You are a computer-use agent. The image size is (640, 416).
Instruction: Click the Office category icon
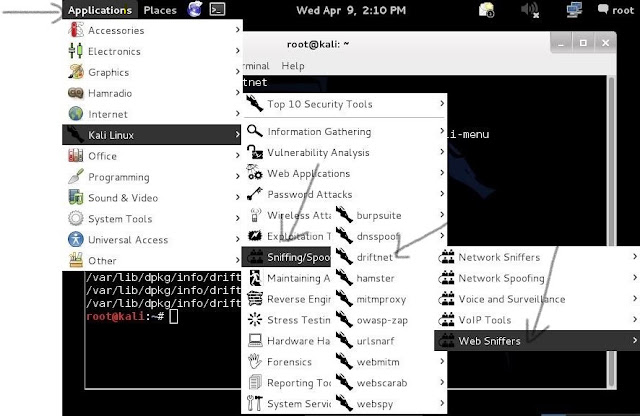click(x=76, y=156)
